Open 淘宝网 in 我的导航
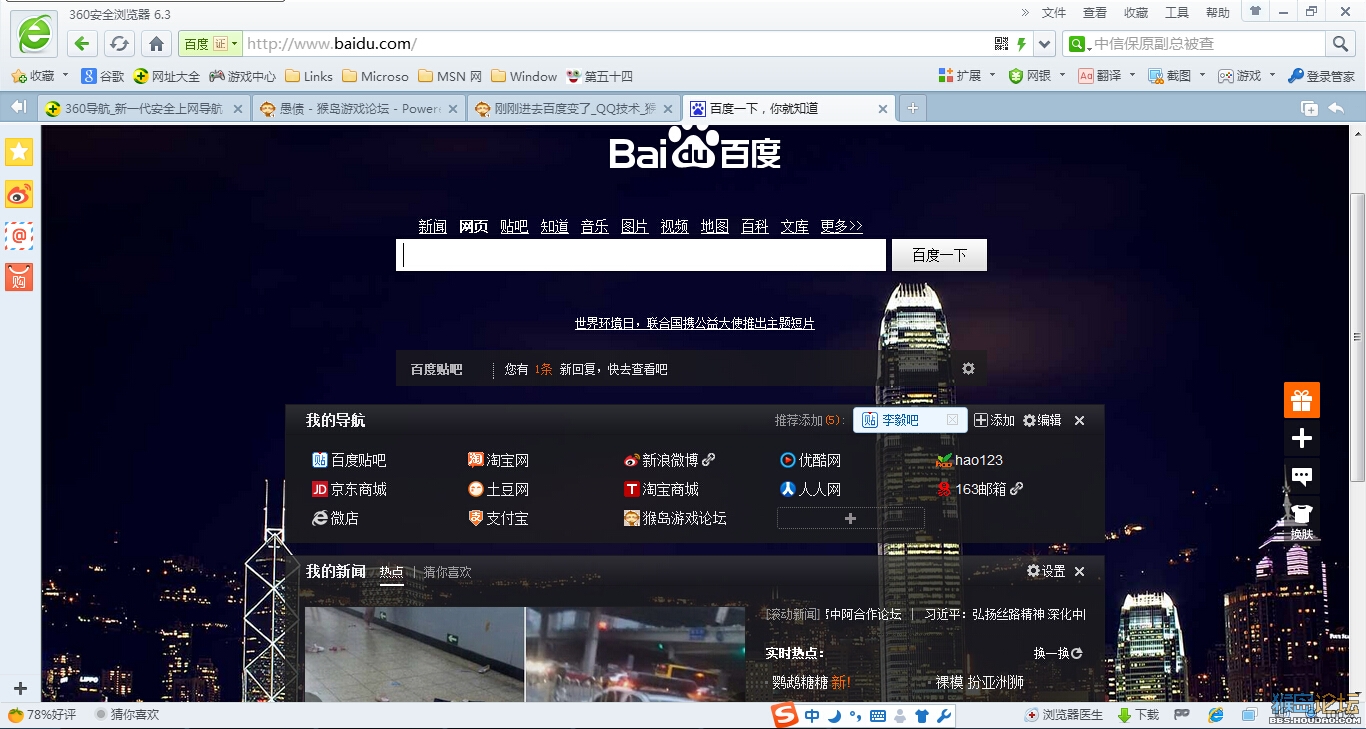Image resolution: width=1366 pixels, height=729 pixels. coord(498,460)
